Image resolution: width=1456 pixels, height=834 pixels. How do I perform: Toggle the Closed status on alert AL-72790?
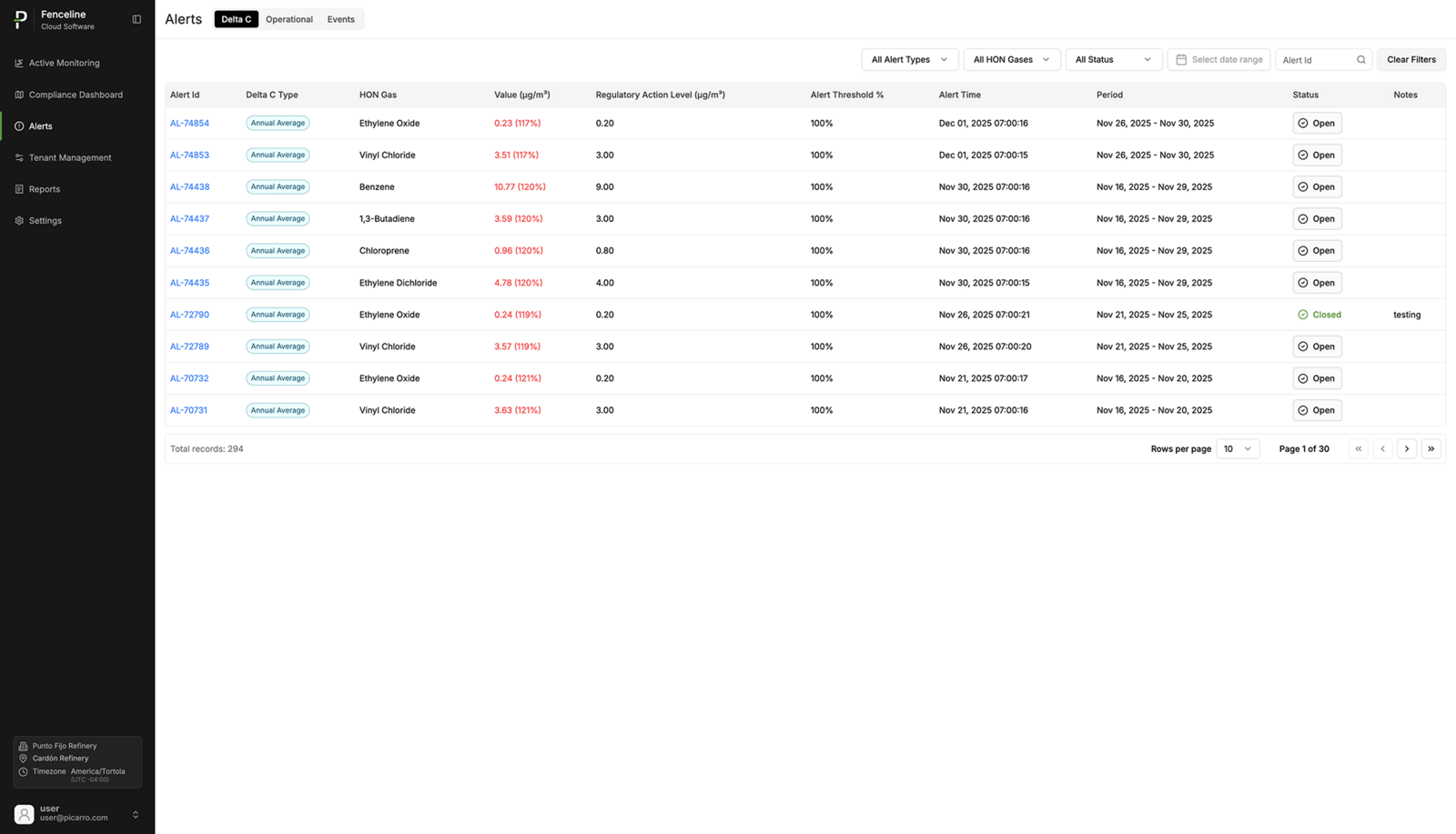tap(1319, 314)
